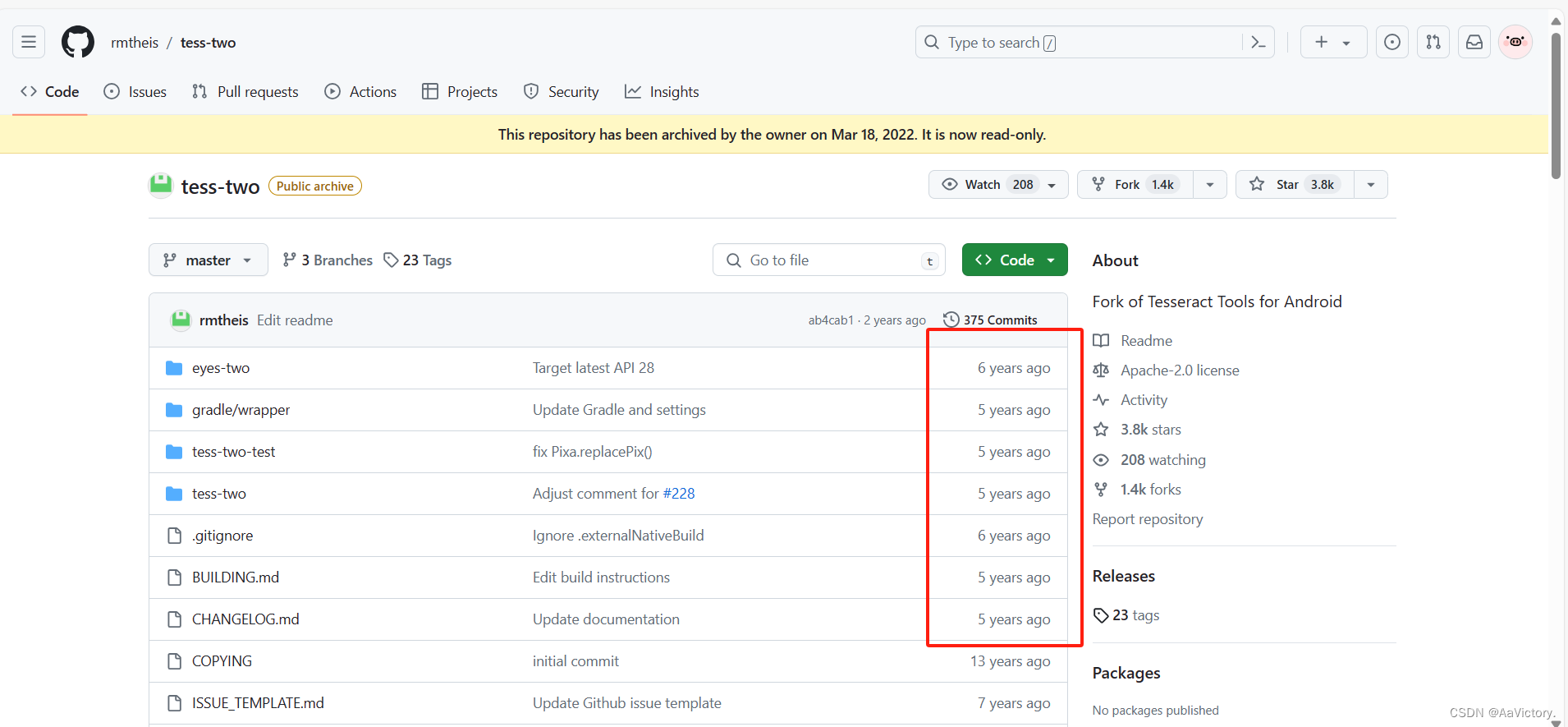Open the .gitignore file
1568x727 pixels.
coord(222,536)
